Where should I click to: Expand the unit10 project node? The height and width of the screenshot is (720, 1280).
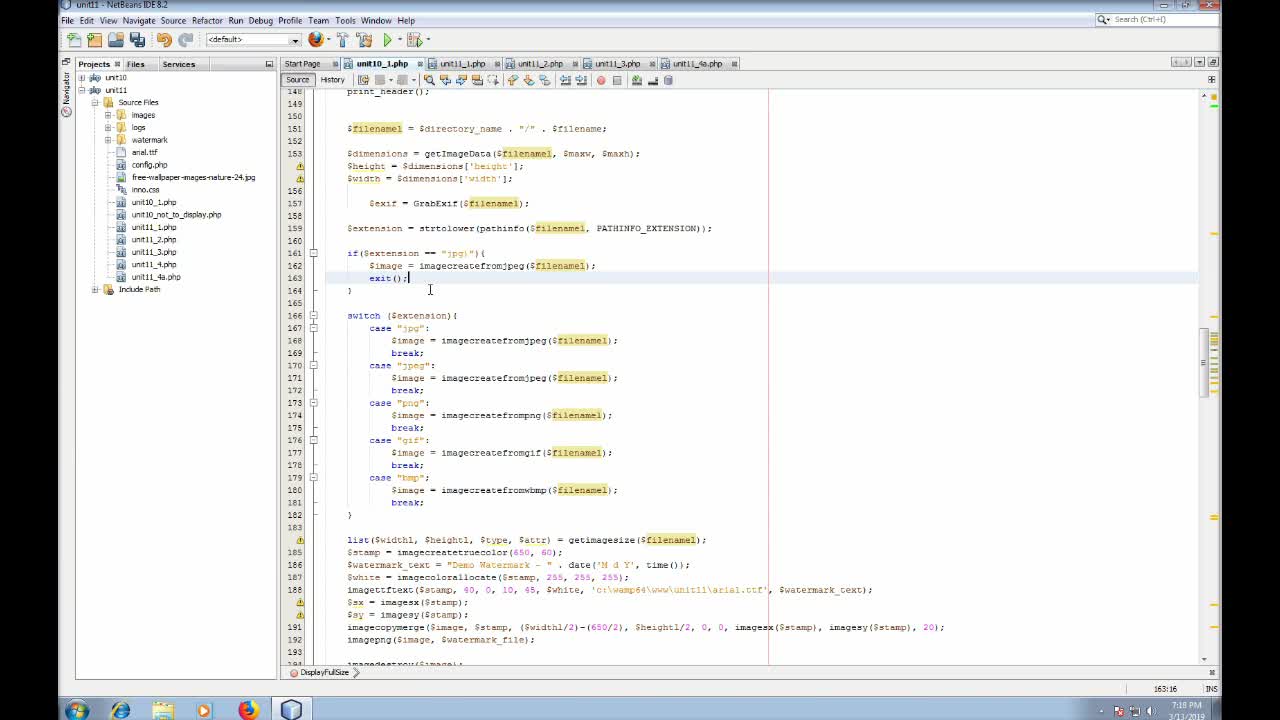pyautogui.click(x=83, y=77)
